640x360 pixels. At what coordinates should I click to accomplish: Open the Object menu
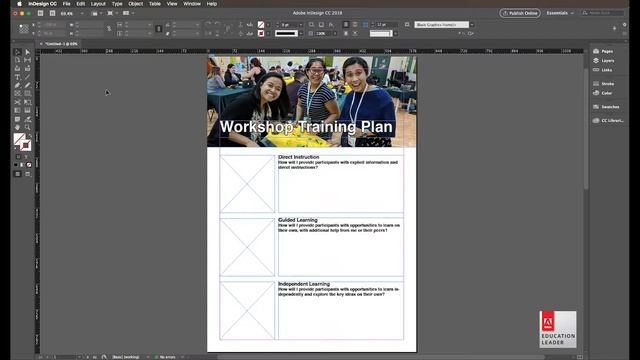point(136,4)
